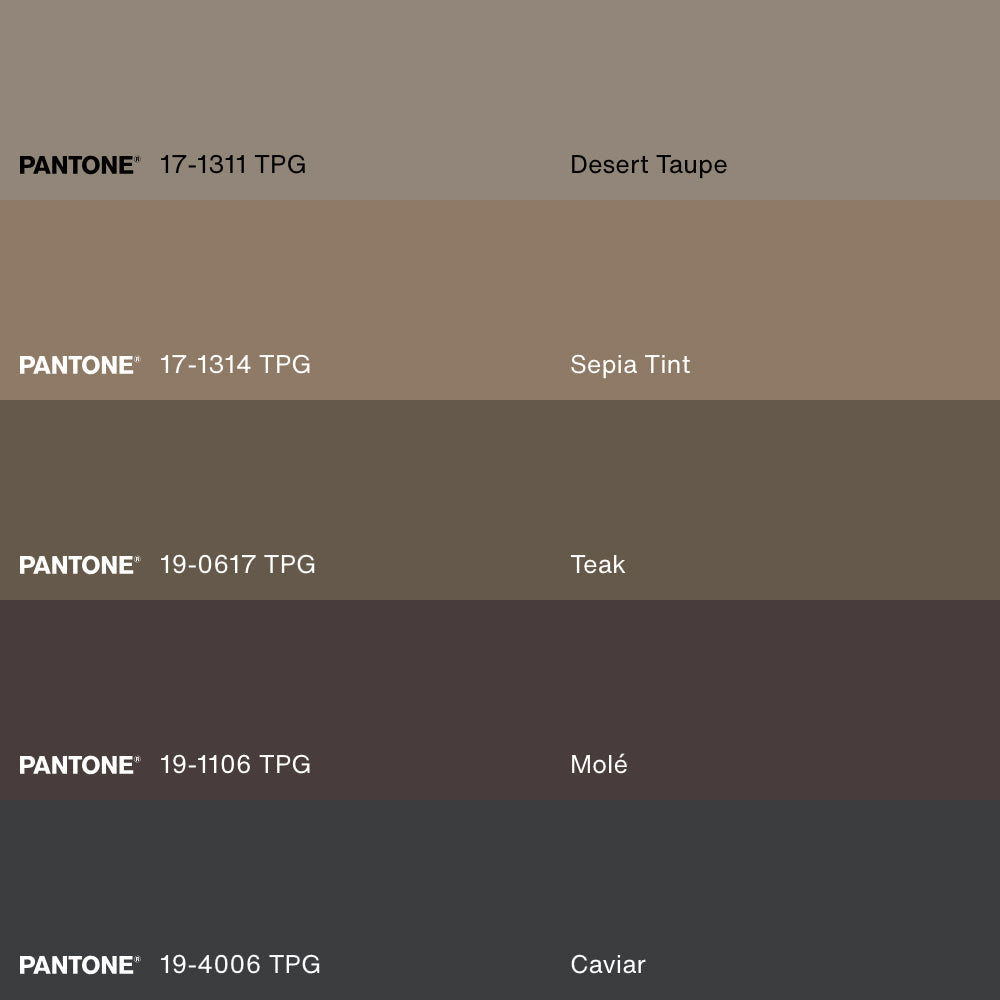Select the "Teak" name label
The height and width of the screenshot is (1000, 1000).
pyautogui.click(x=597, y=564)
